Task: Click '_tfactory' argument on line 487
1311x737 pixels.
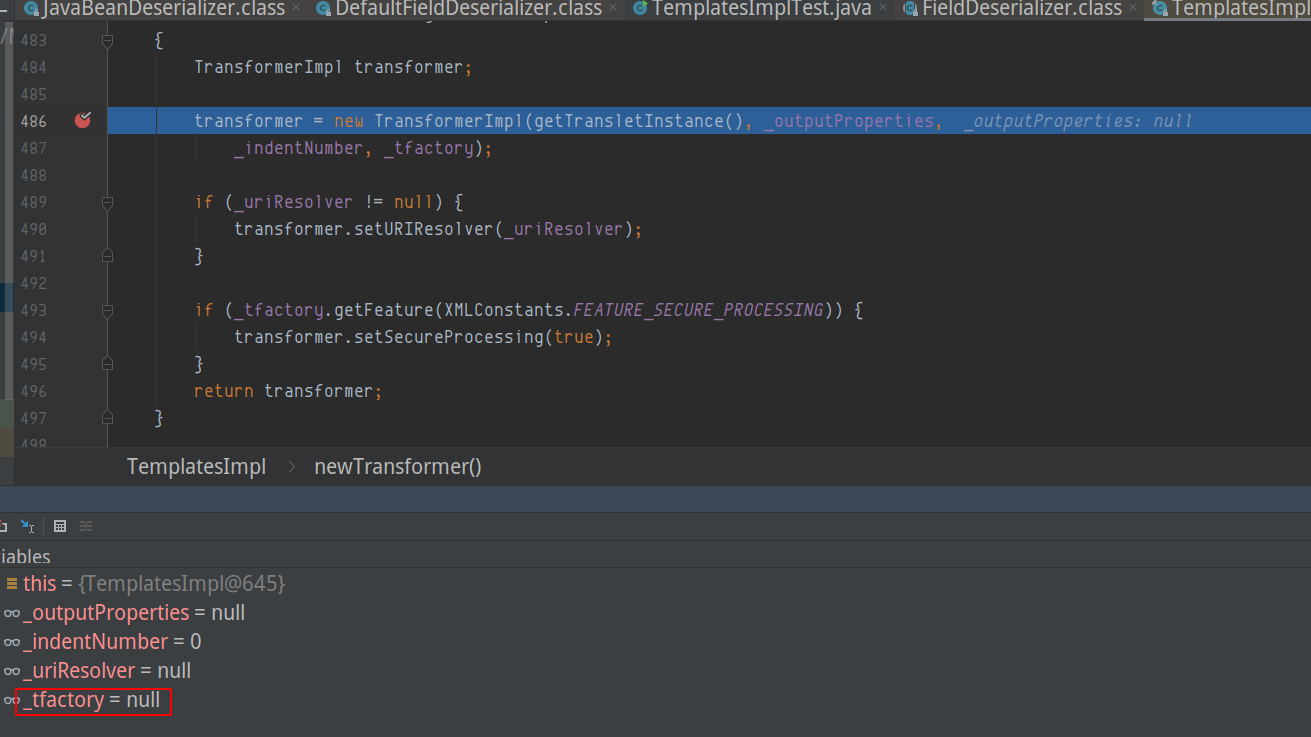Action: tap(428, 148)
